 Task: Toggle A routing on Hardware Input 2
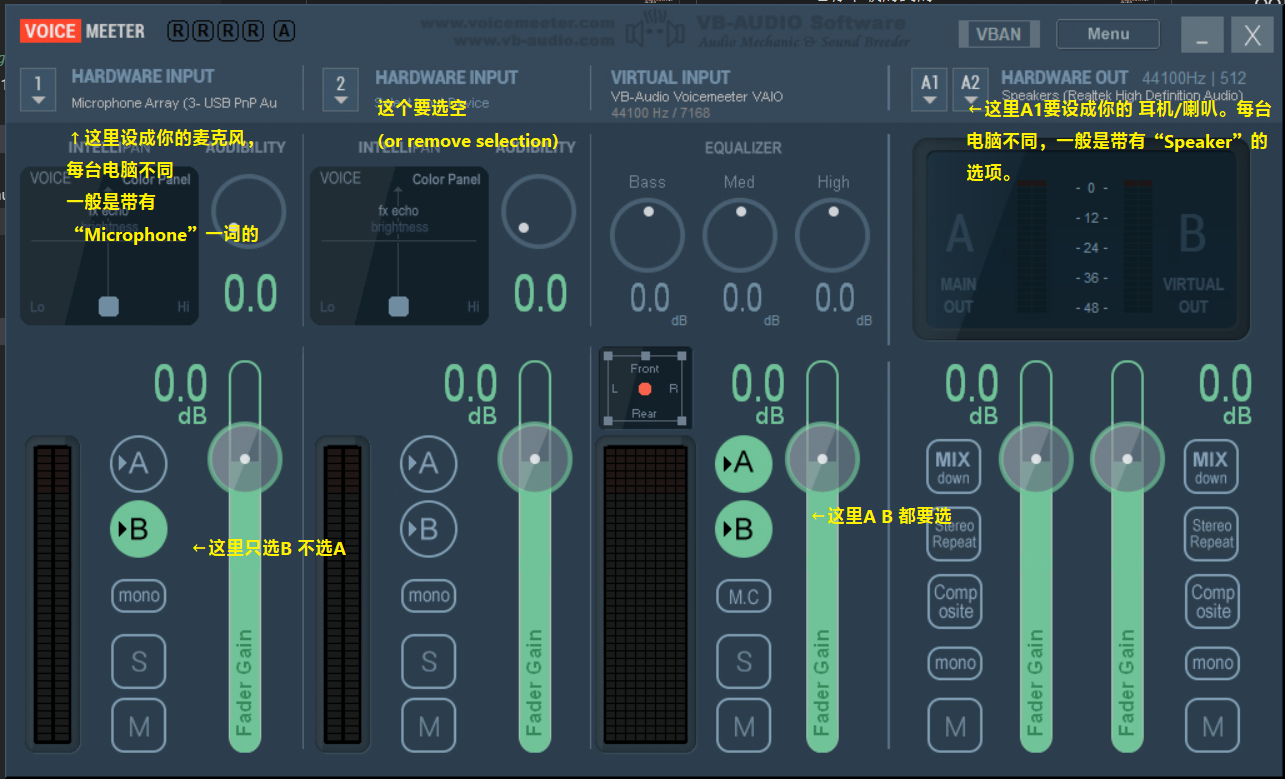(x=428, y=463)
